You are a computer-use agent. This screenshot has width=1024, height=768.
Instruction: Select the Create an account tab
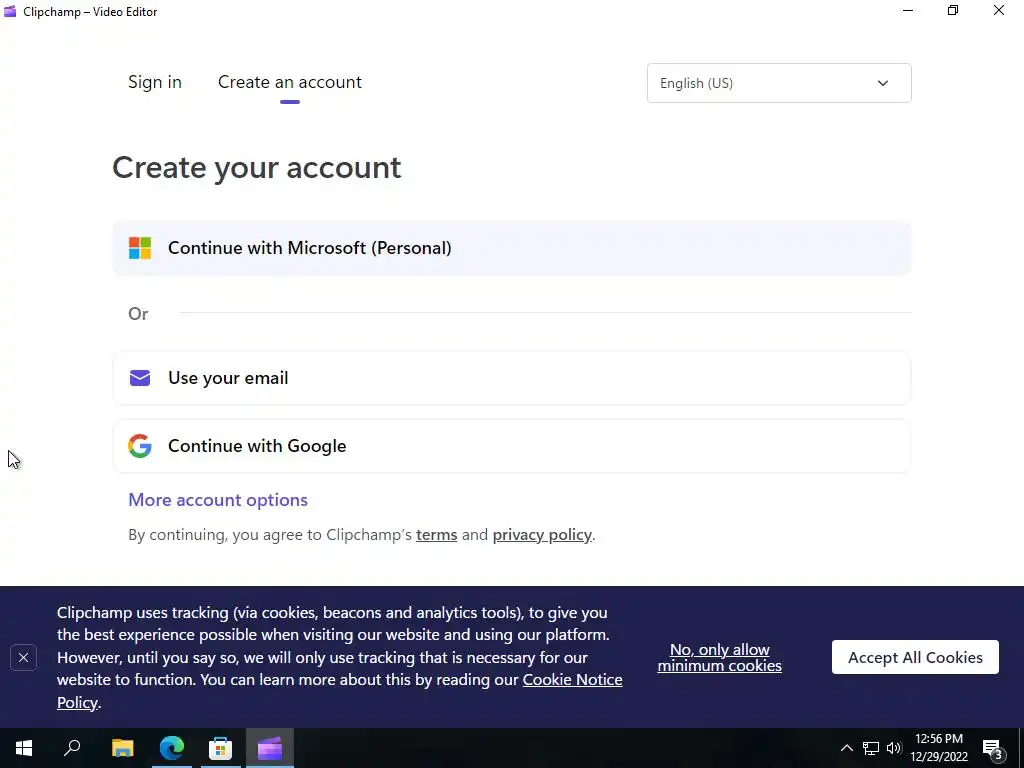pos(289,82)
